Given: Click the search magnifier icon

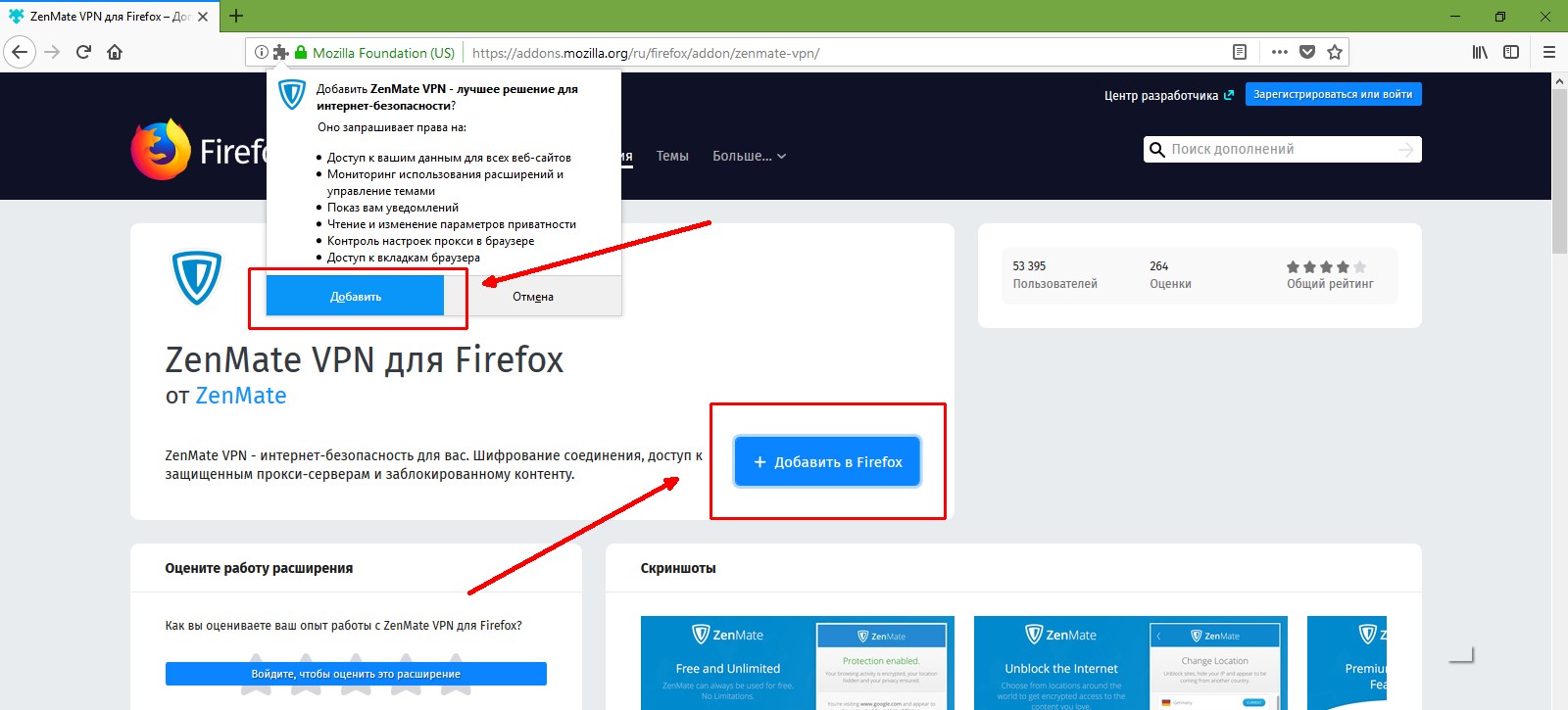Looking at the screenshot, I should pyautogui.click(x=1157, y=149).
